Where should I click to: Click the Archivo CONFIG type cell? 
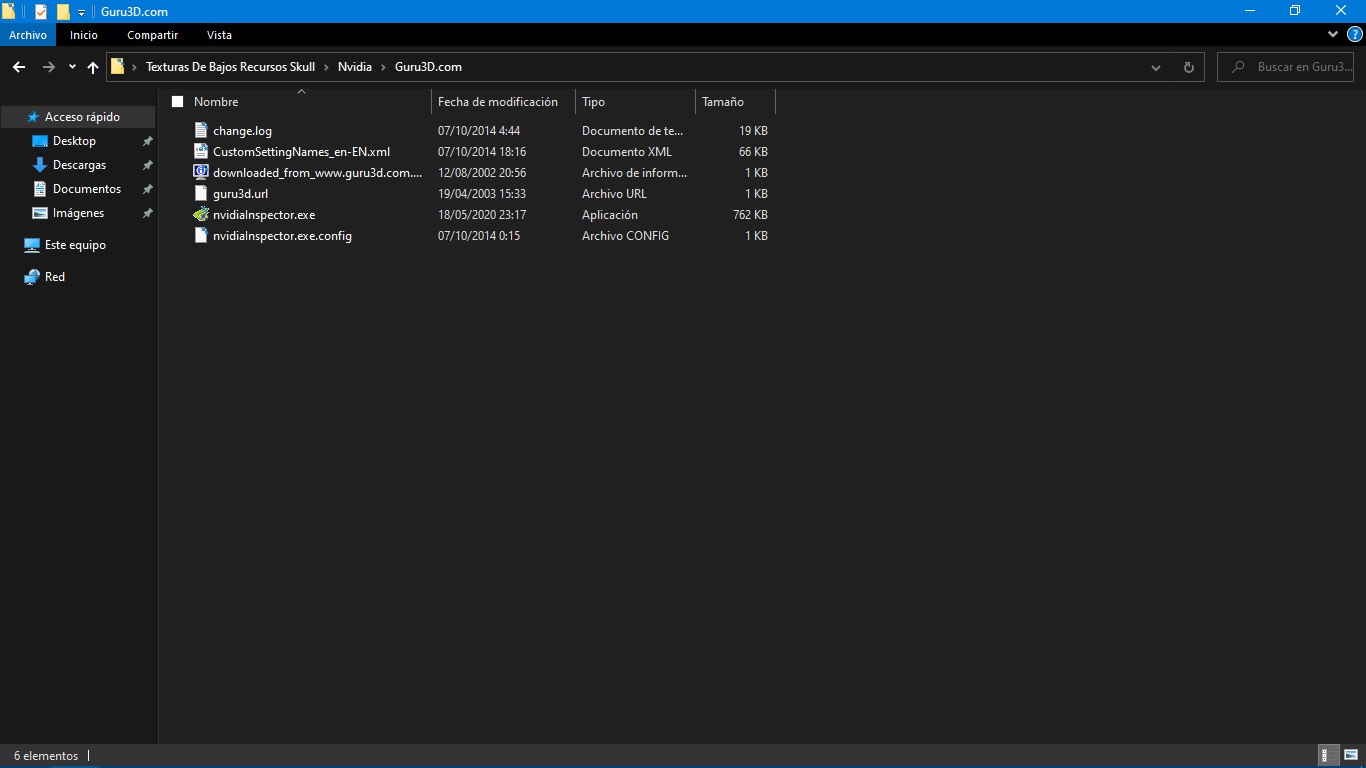click(x=625, y=236)
